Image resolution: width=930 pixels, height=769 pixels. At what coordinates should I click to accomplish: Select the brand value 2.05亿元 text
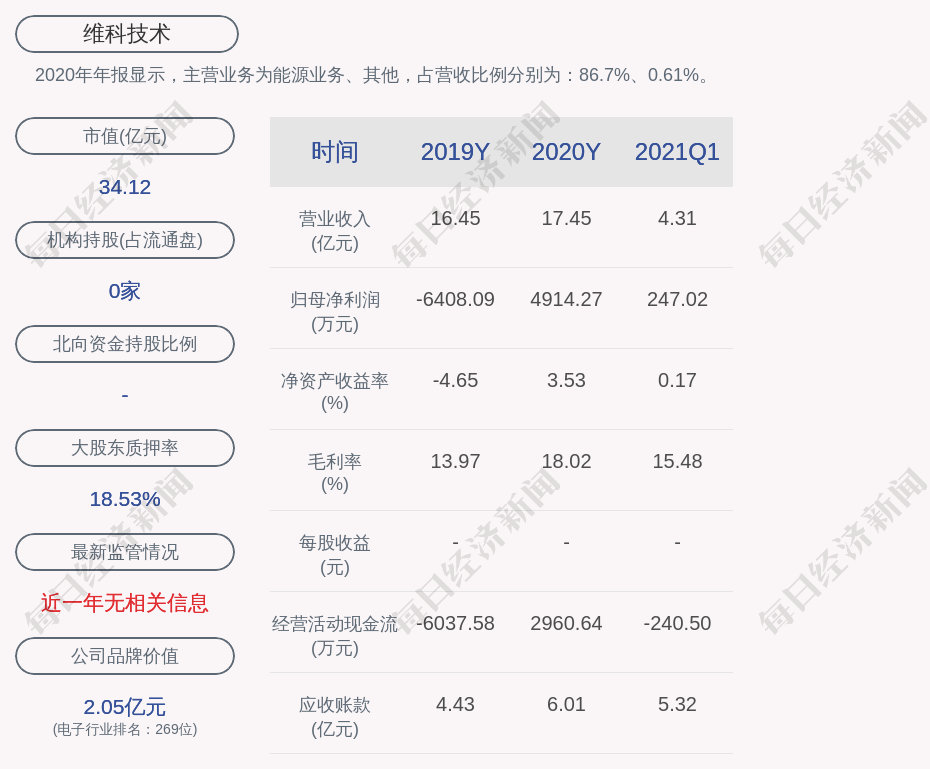124,707
